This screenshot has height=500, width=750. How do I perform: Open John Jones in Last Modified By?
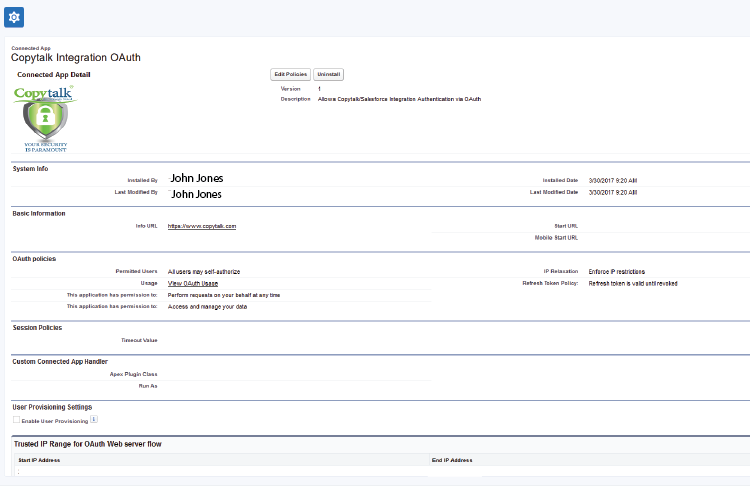pos(195,194)
